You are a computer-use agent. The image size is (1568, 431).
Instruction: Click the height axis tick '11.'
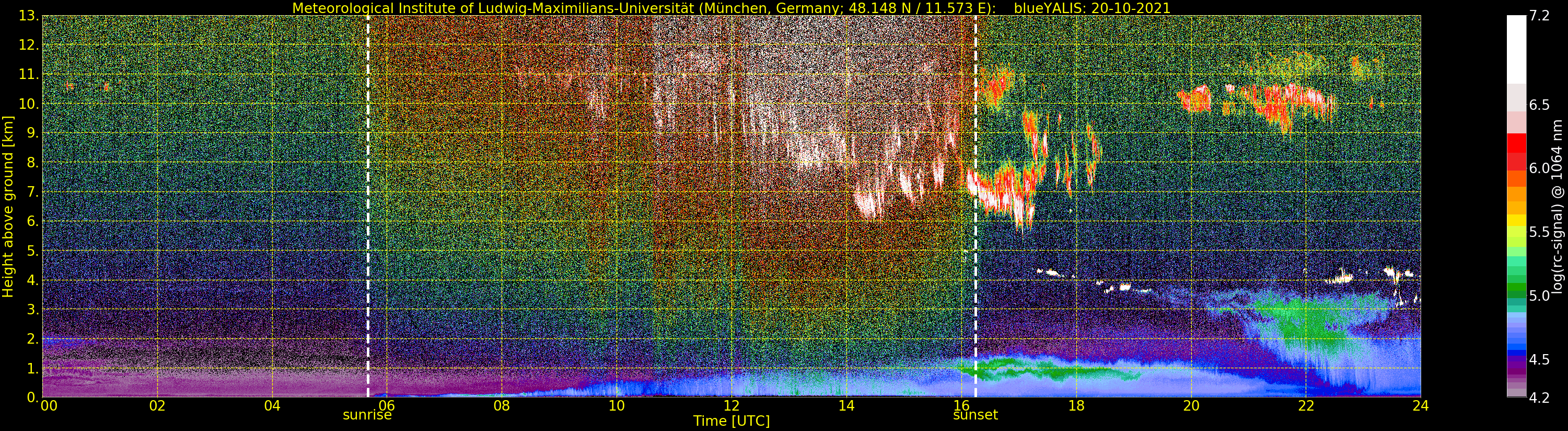tap(29, 74)
